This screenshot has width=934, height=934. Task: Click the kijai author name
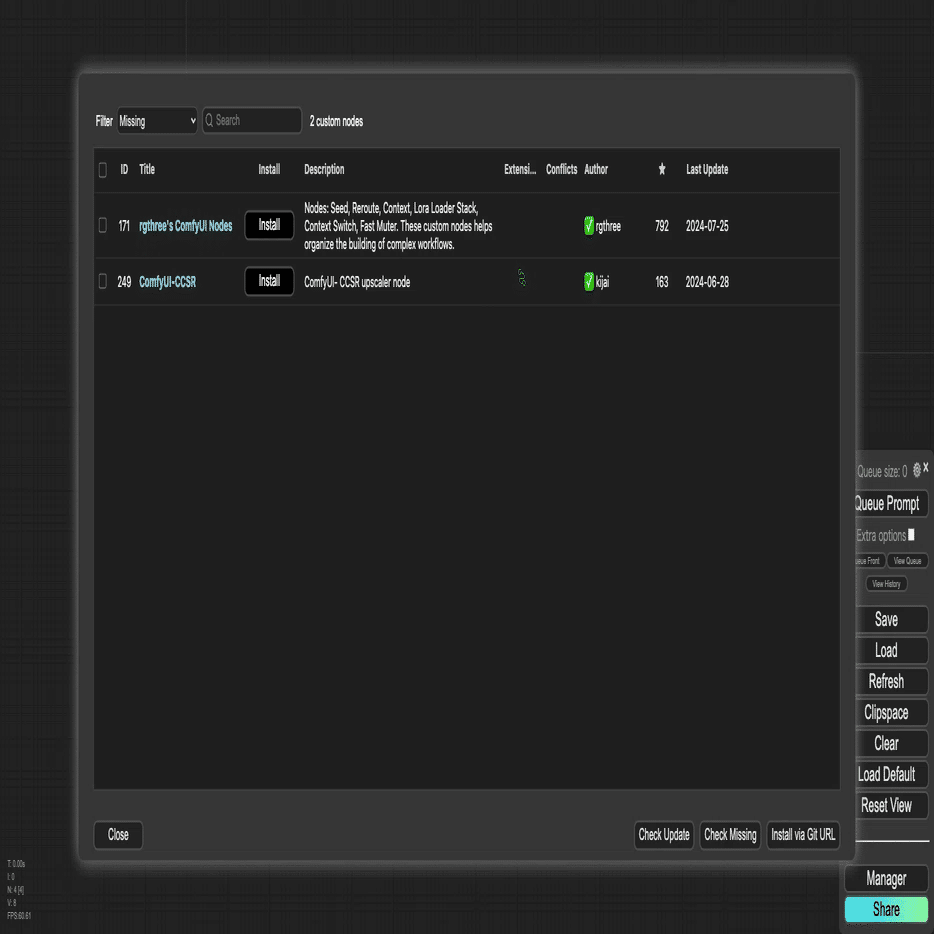(602, 282)
